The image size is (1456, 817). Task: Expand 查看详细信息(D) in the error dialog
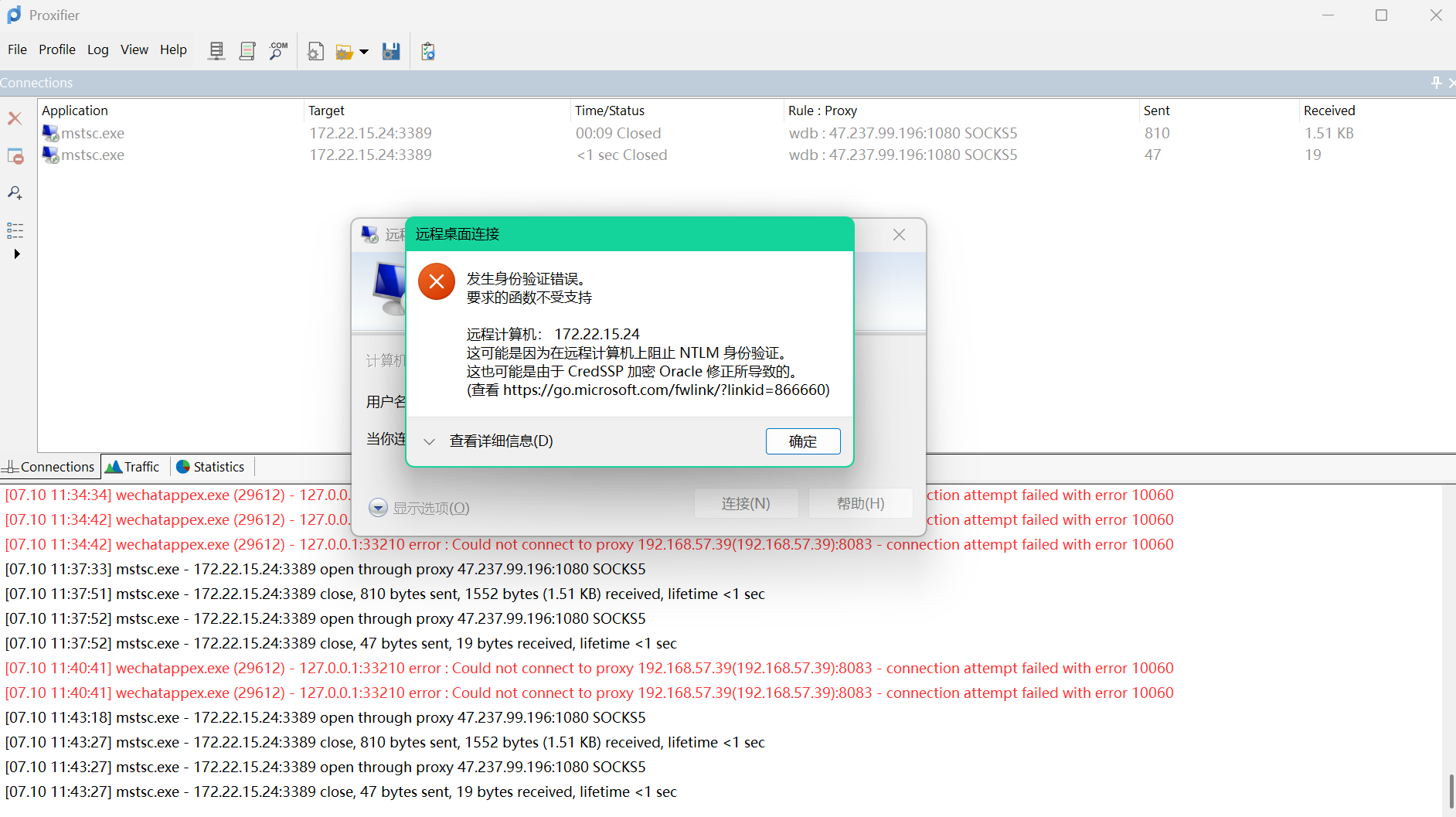(x=488, y=441)
